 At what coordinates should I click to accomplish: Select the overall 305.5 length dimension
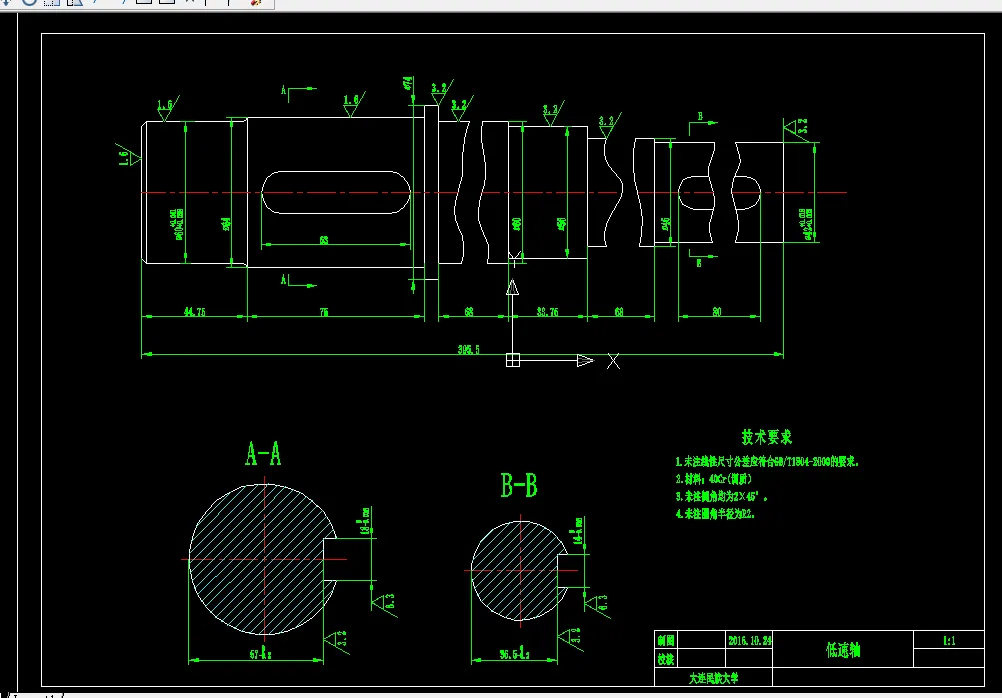[468, 350]
